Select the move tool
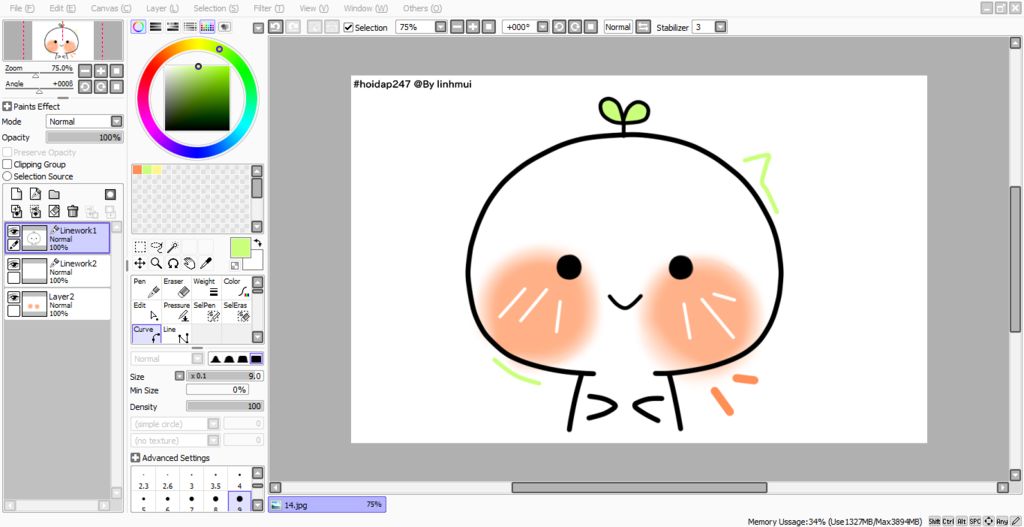The height and width of the screenshot is (527, 1024). [x=140, y=263]
